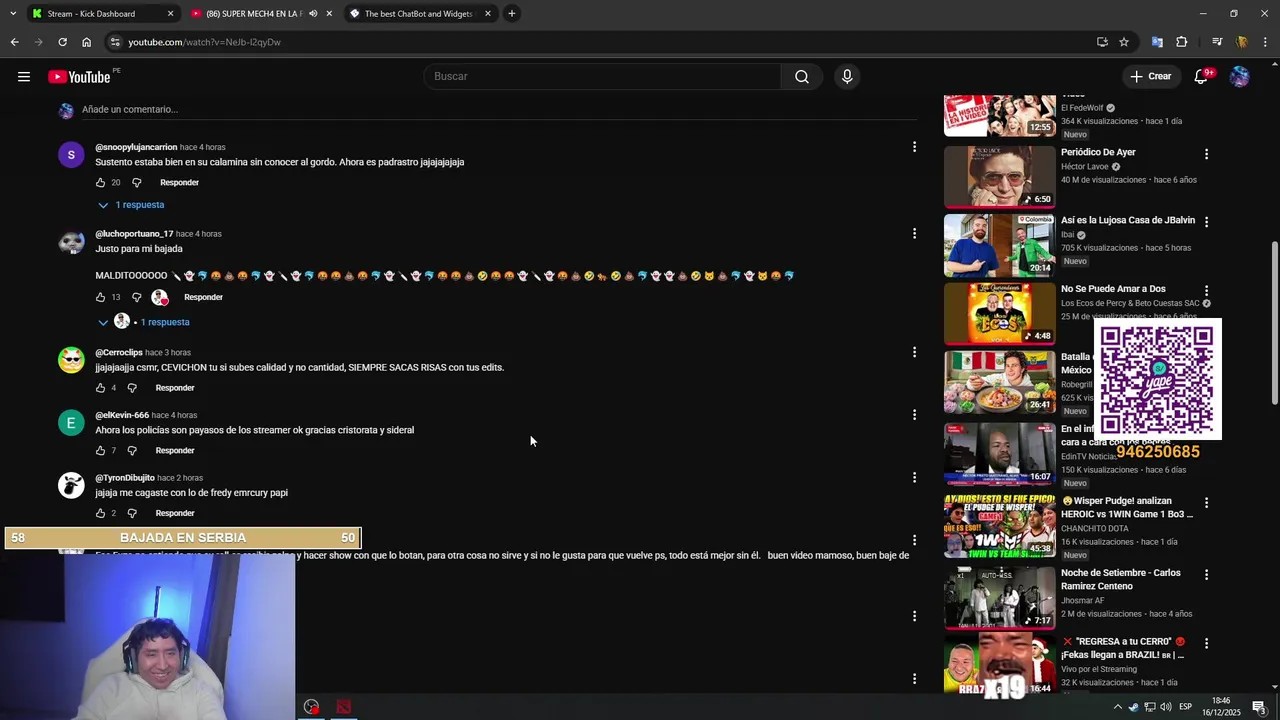Click the @Cerroclips profile avatar
Screen dimensions: 1280x720
(x=71, y=360)
